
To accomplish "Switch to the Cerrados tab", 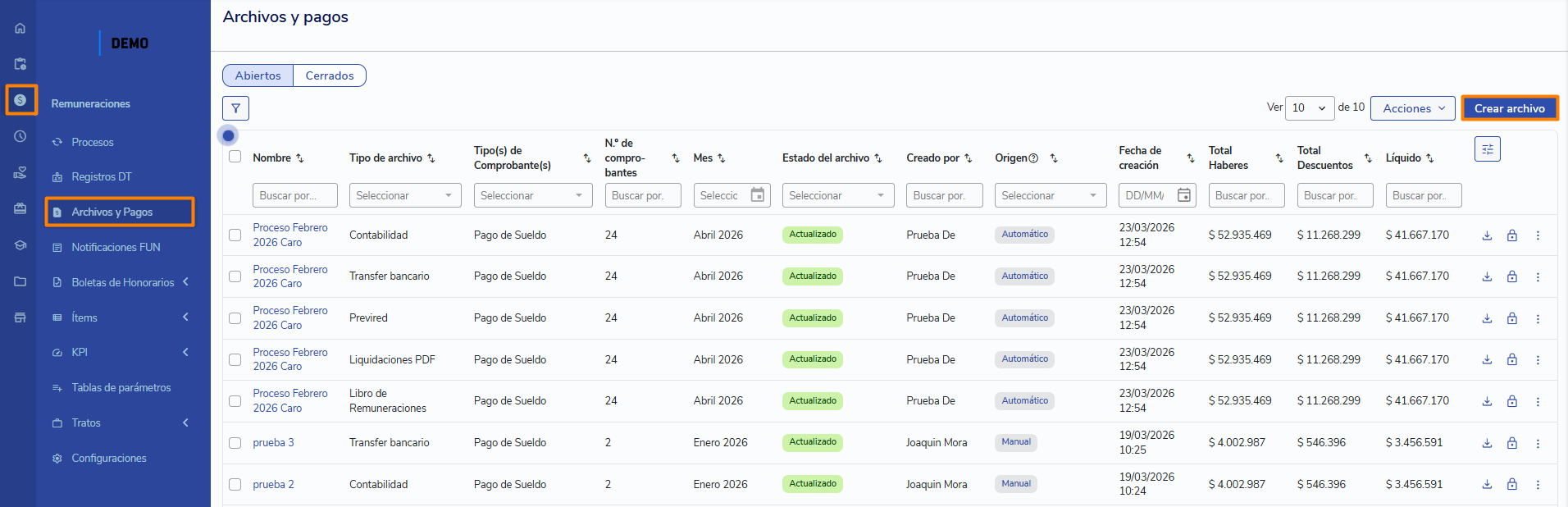I will coord(329,75).
